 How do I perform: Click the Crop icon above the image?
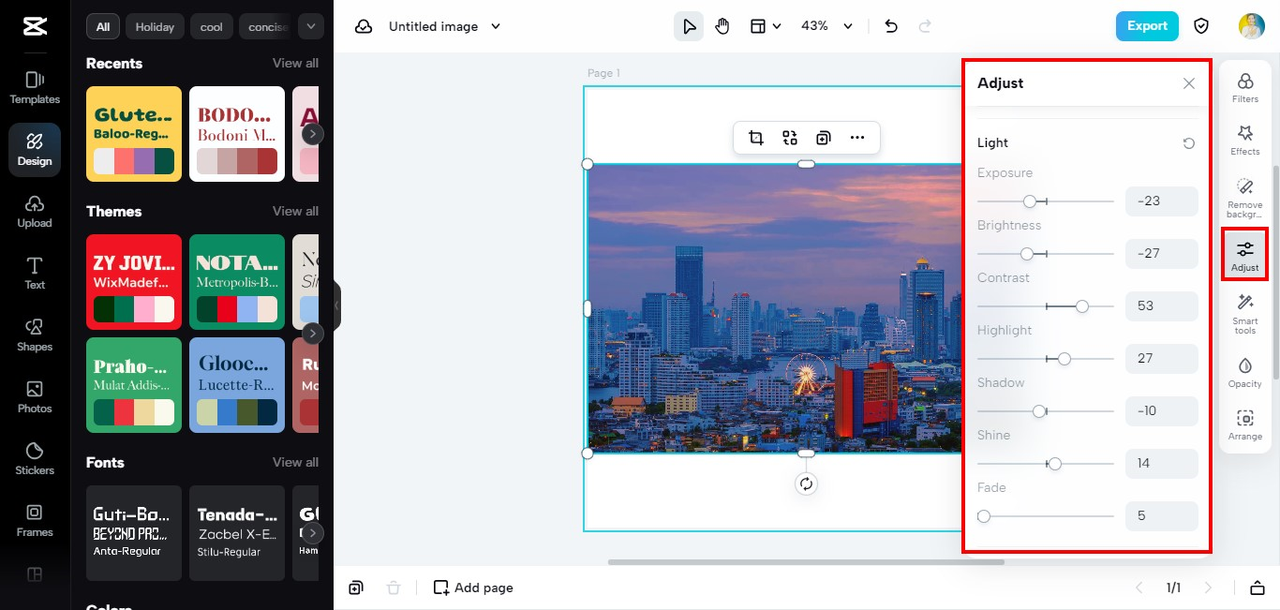point(756,138)
